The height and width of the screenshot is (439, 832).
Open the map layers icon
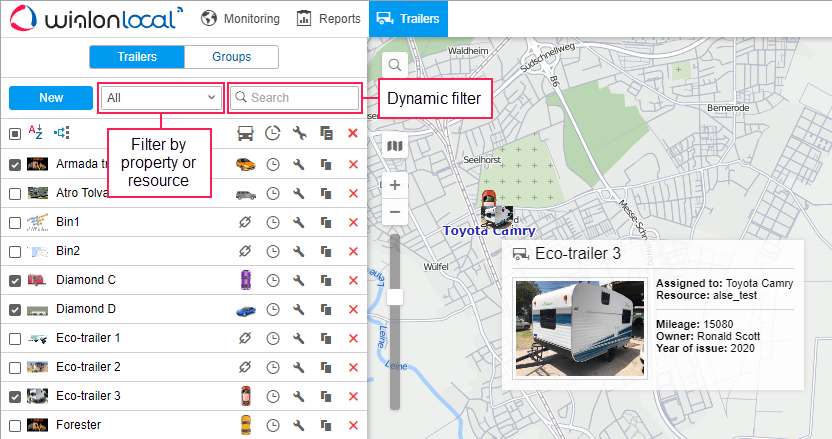point(395,147)
